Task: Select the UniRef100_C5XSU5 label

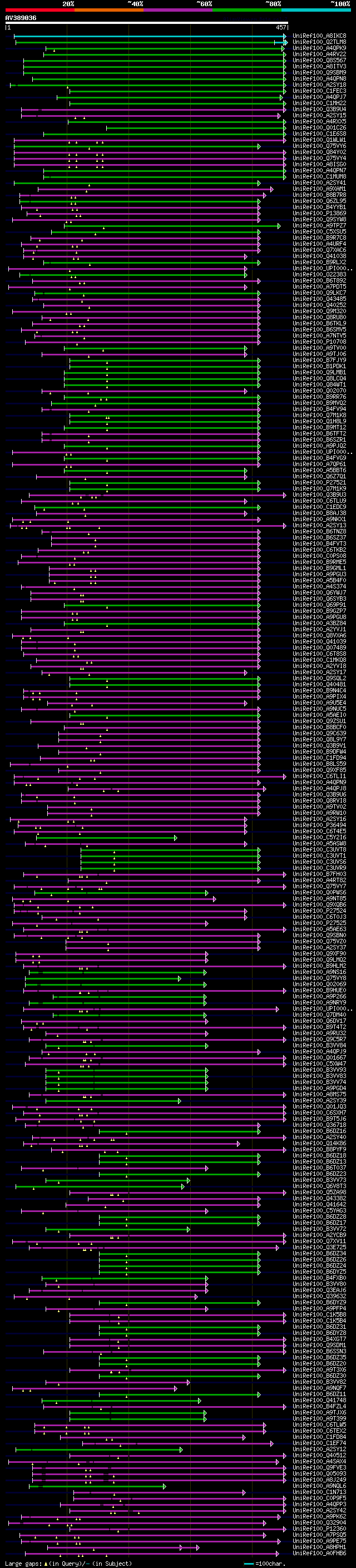Action: click(x=319, y=231)
